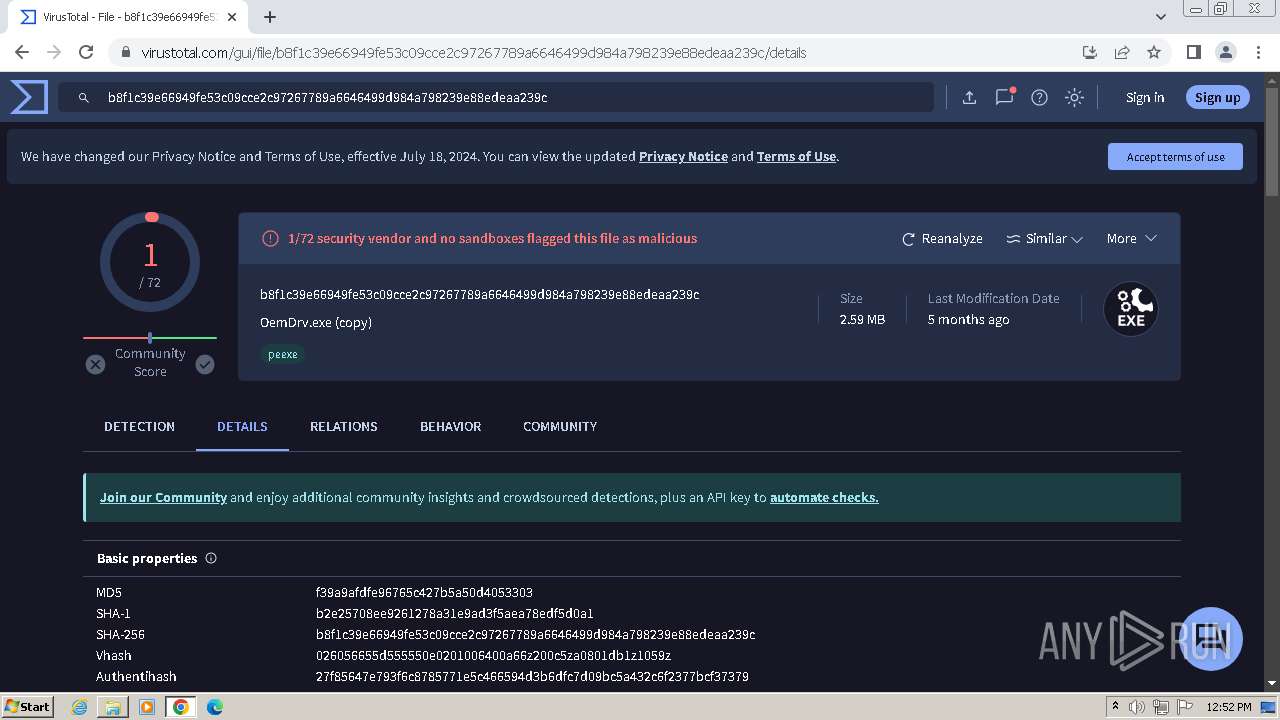Open File Explorer from the taskbar
1280x720 pixels.
(x=113, y=707)
